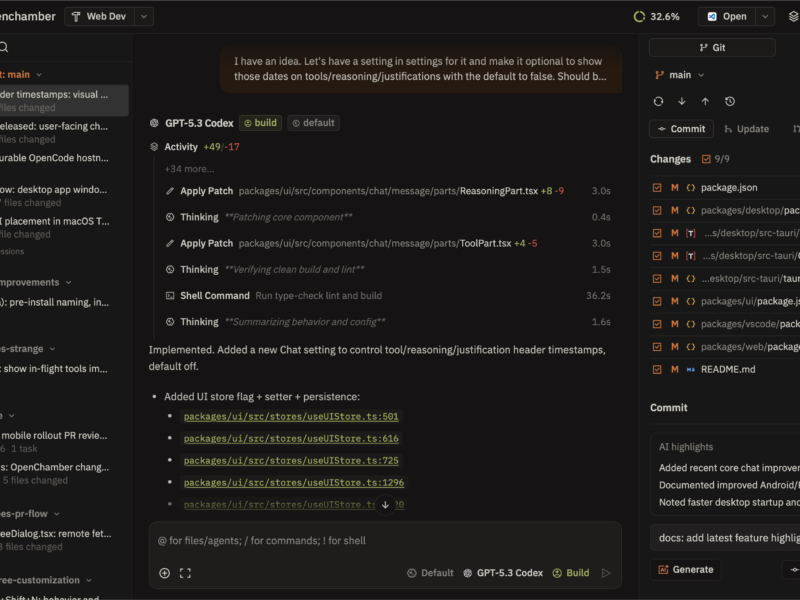800x600 pixels.
Task: Uncheck the README.md file checkbox
Action: pos(657,369)
